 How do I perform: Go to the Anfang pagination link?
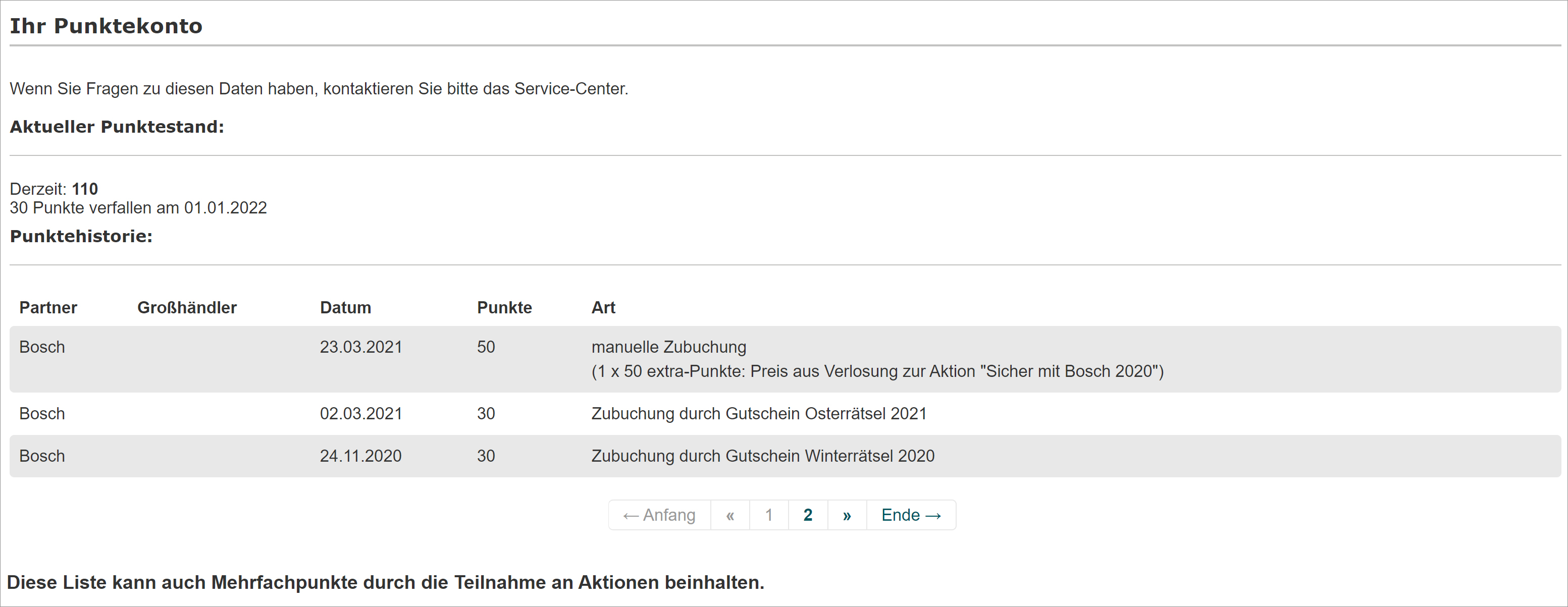(659, 515)
